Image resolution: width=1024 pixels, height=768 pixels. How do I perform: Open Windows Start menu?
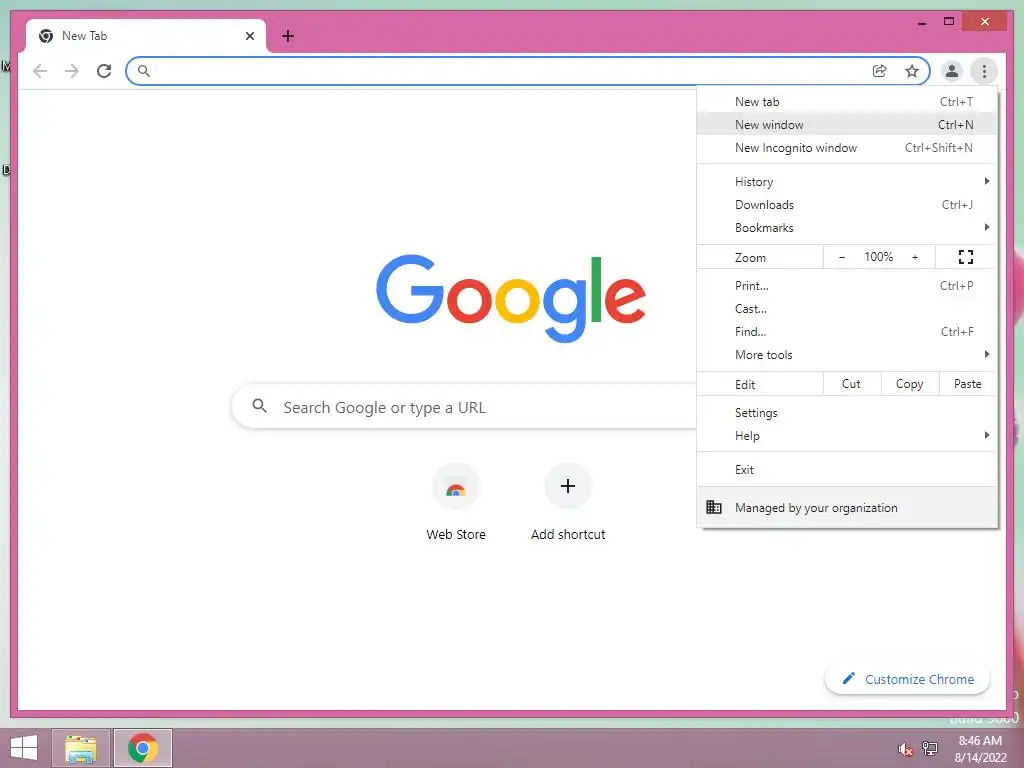click(x=24, y=748)
